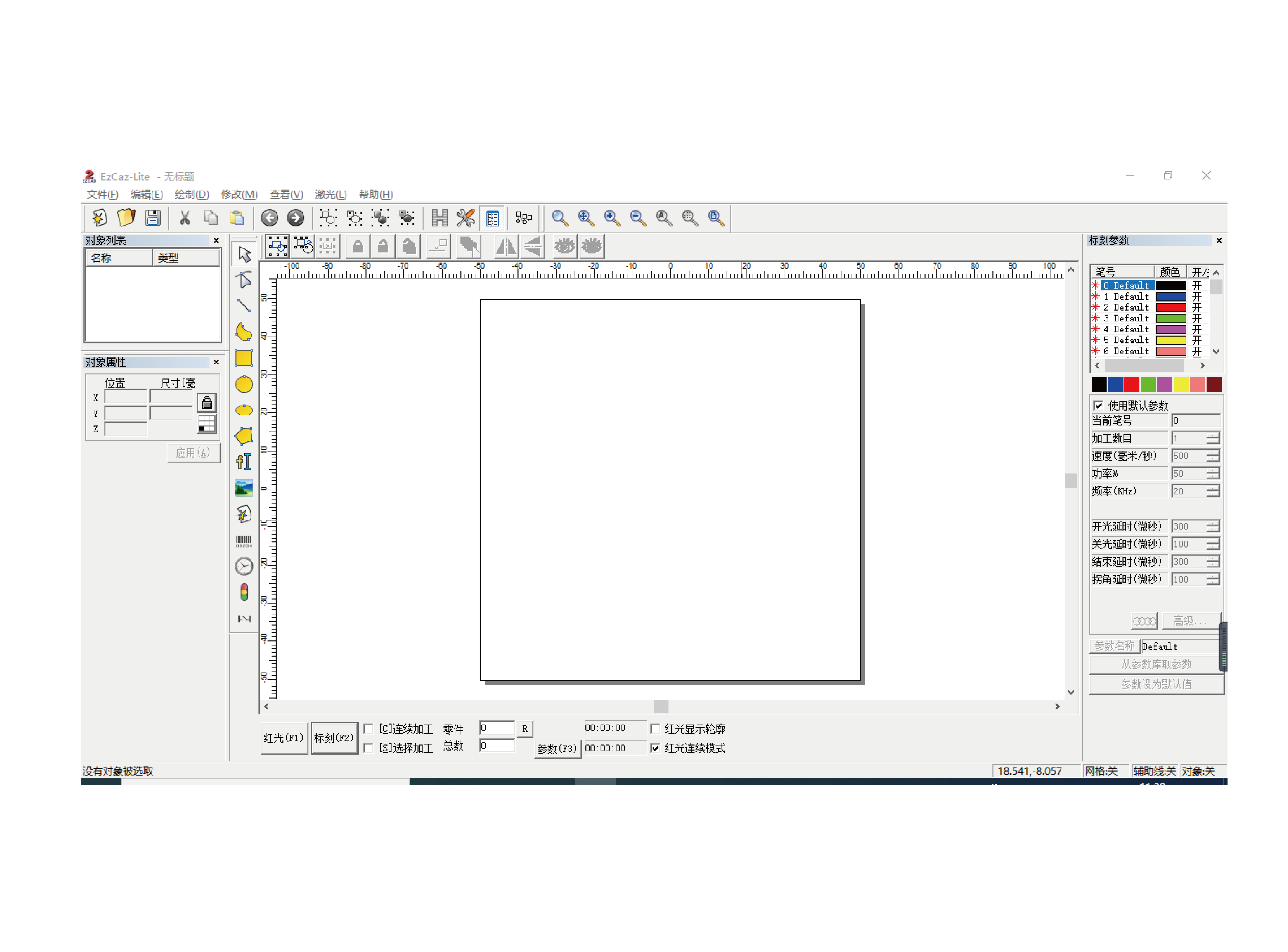Enable the [C]连续加工 checkbox
The height and width of the screenshot is (952, 1288).
point(369,730)
